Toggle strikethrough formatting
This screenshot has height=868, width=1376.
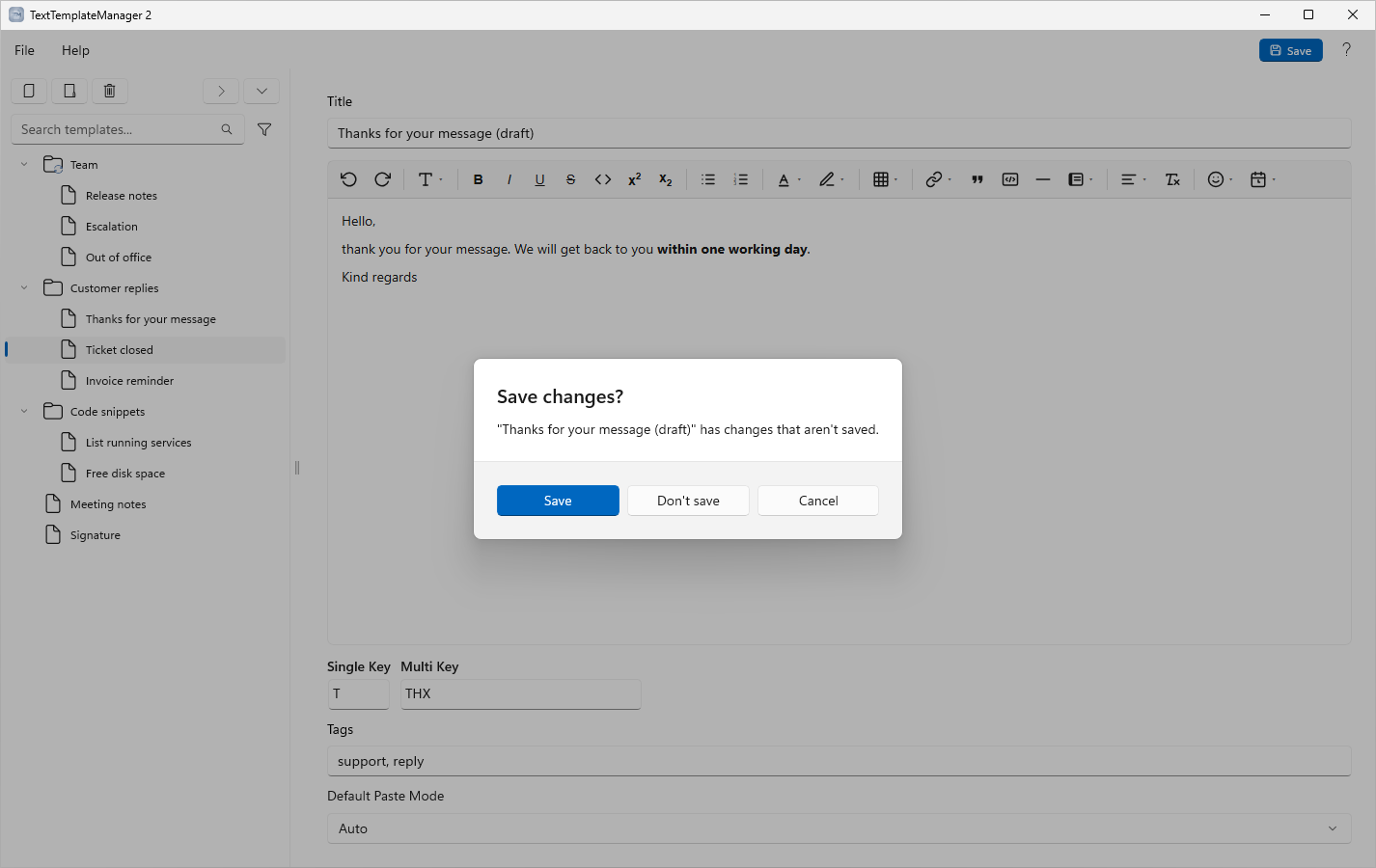(570, 179)
